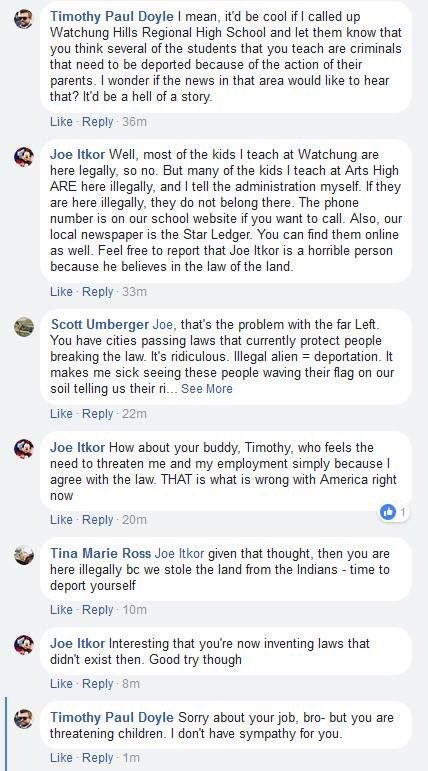Click the tagged 'Joe' mention in Scott's comment

click(163, 325)
